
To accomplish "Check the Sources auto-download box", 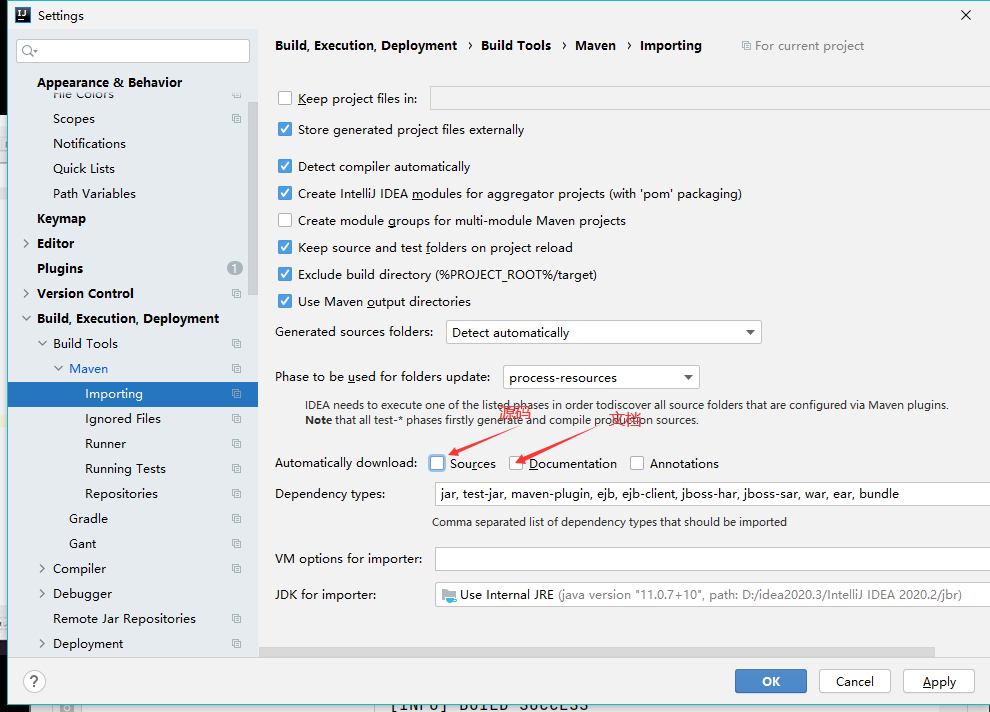I will pos(437,463).
